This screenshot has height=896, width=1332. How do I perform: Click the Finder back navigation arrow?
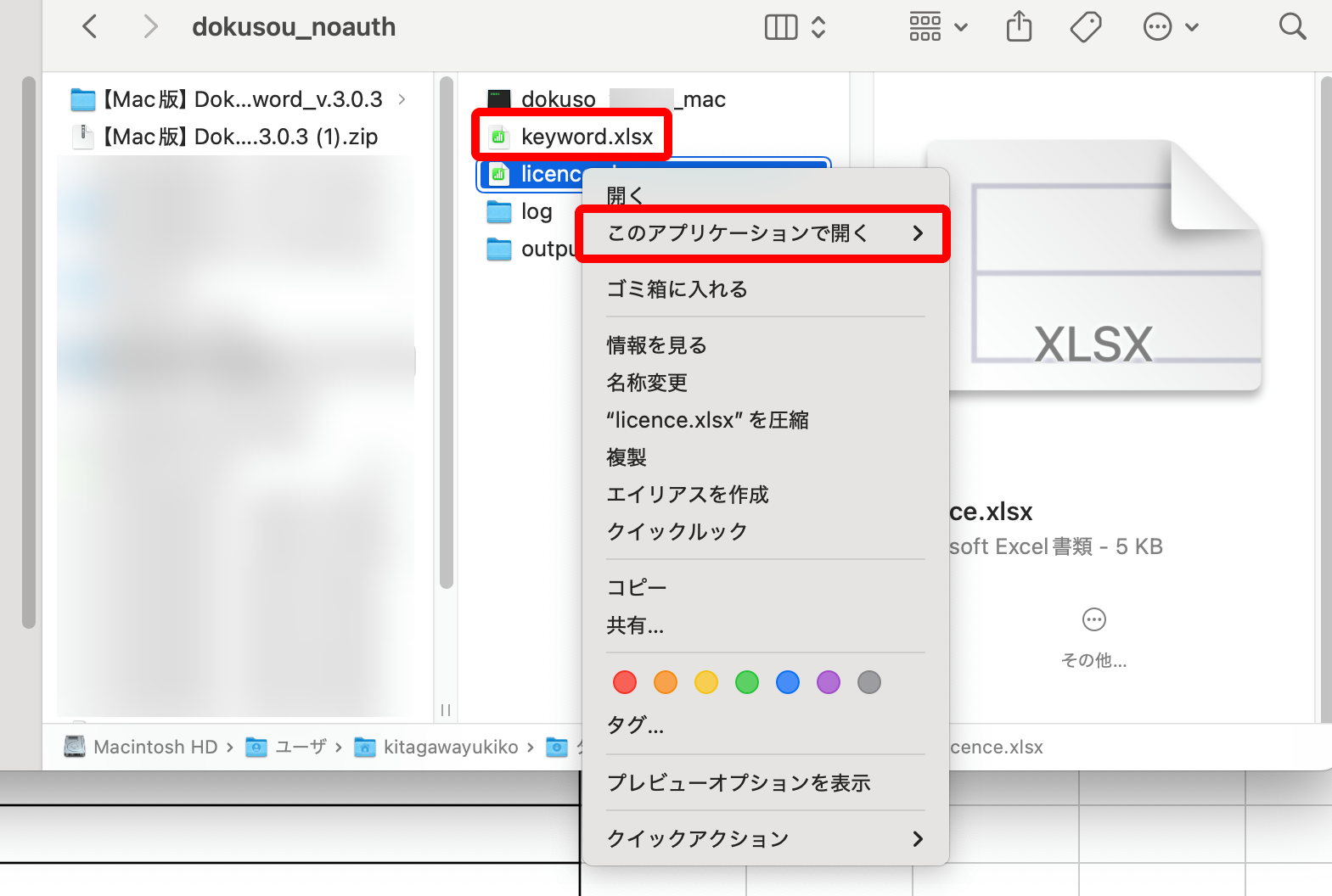tap(90, 27)
